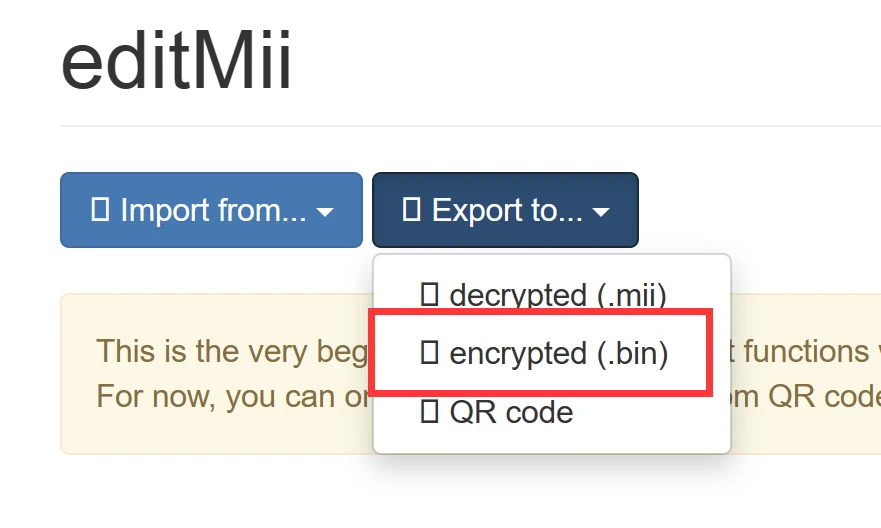Collapse the Export to caret arrow

601,212
